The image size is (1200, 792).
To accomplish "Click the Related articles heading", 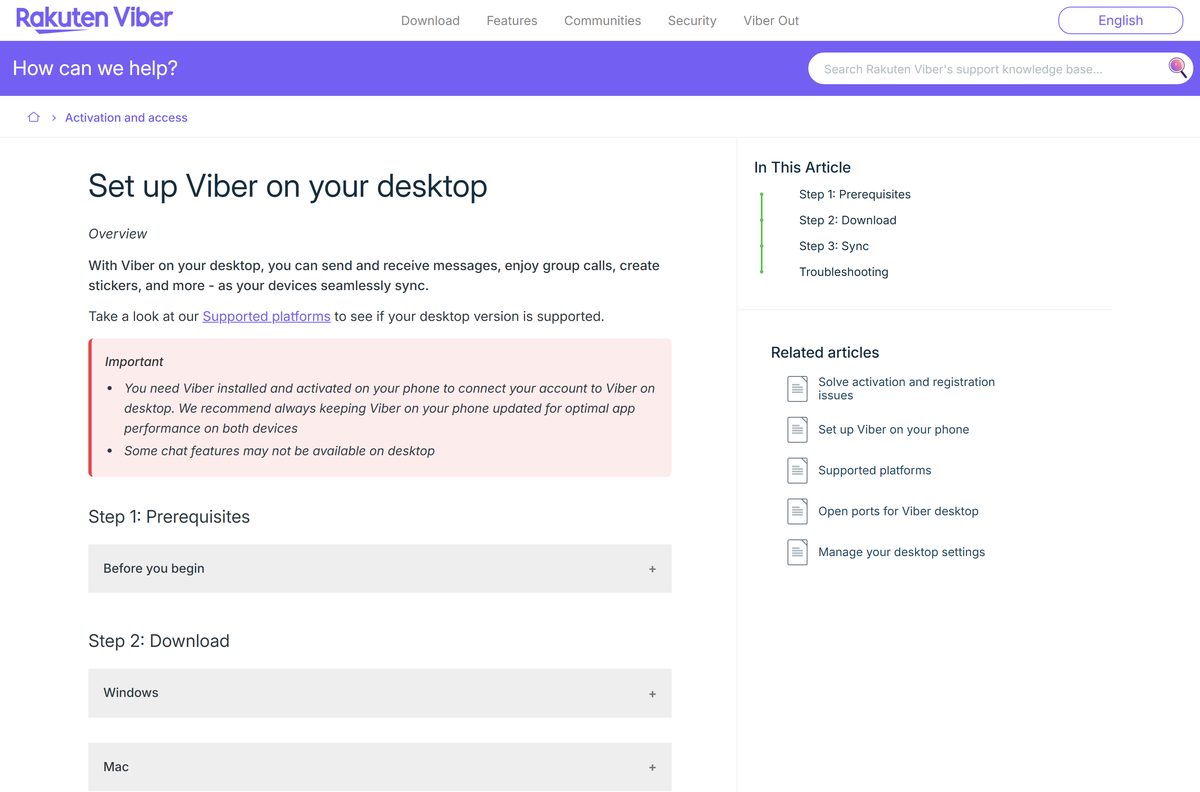I will [x=825, y=352].
